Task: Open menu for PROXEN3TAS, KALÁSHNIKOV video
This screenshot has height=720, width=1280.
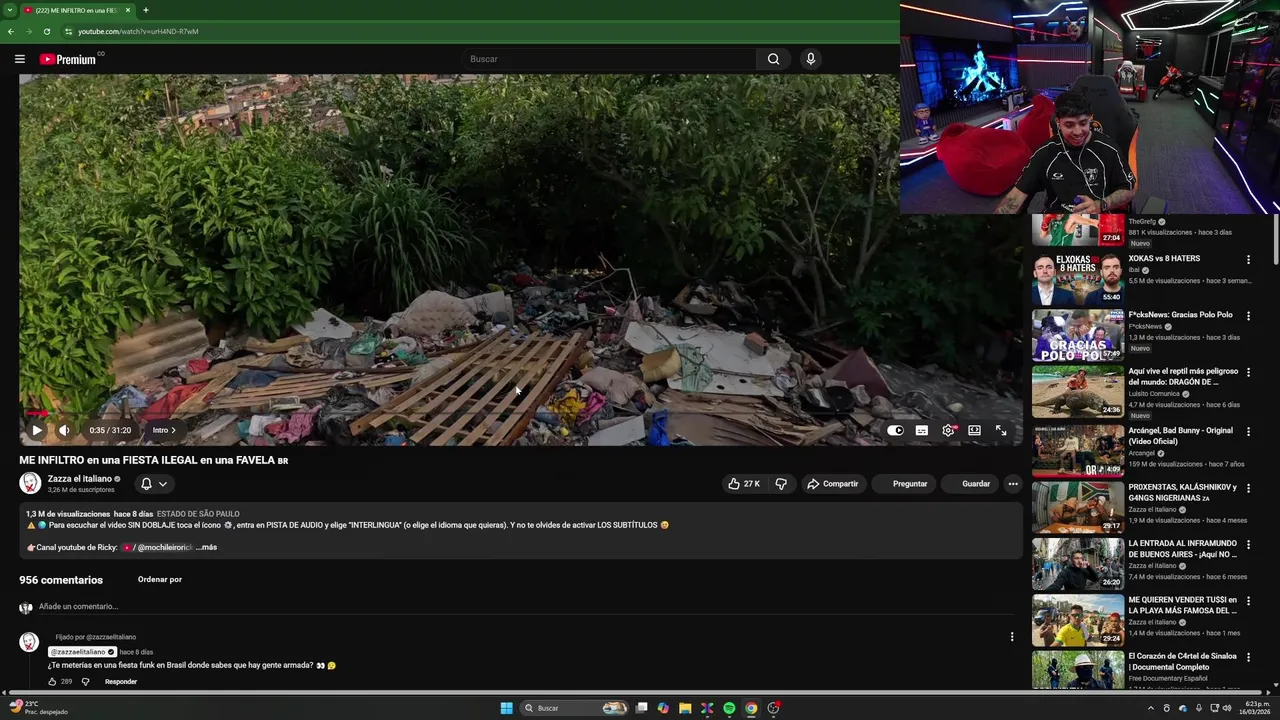Action: pyautogui.click(x=1248, y=489)
